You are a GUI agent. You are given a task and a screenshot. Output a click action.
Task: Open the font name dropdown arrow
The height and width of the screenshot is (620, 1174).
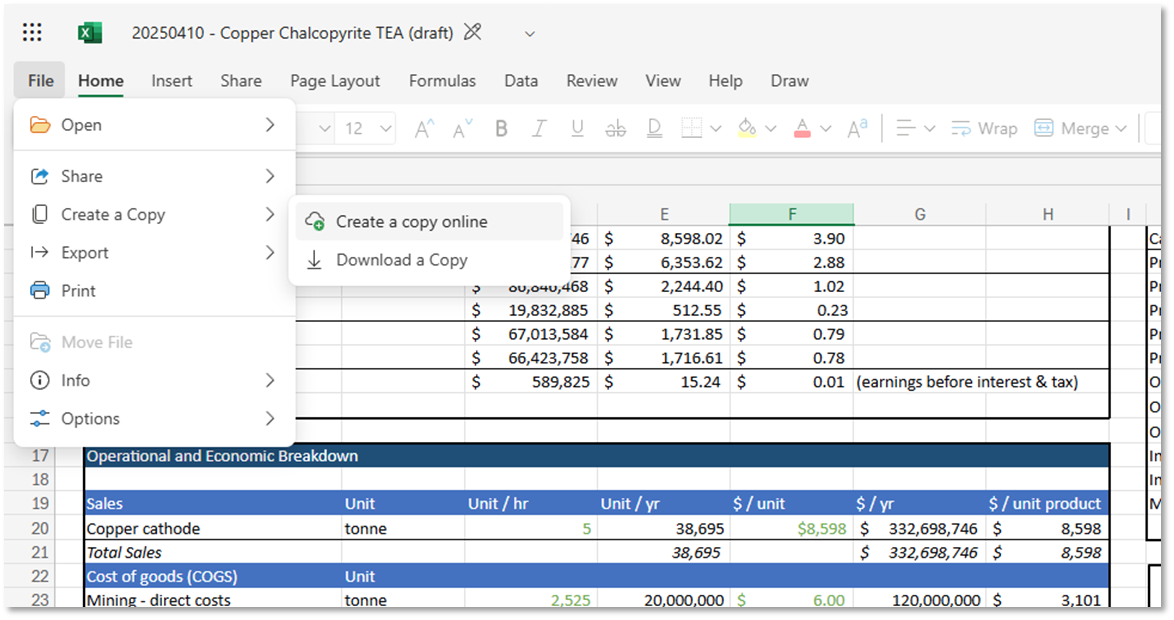[324, 129]
